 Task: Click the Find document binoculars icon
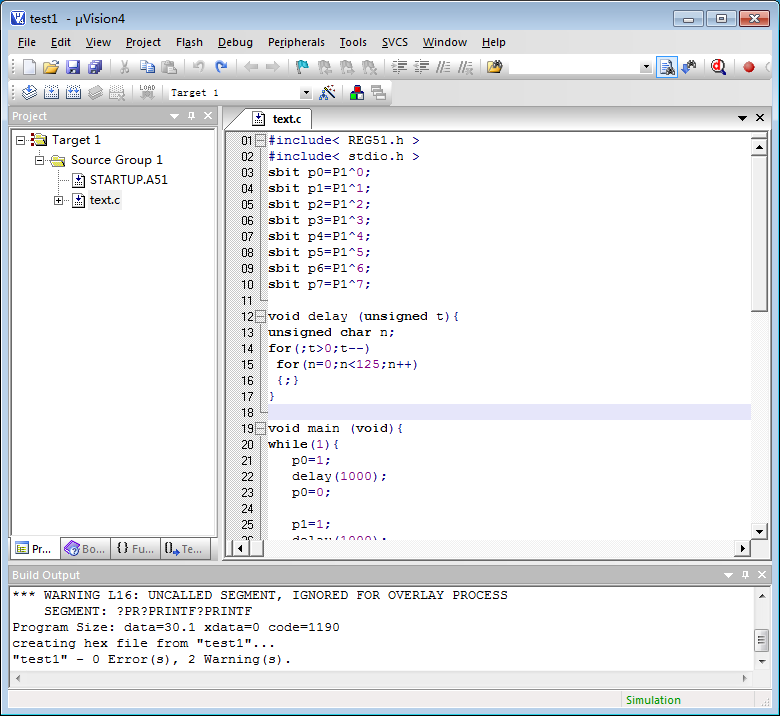[x=667, y=67]
